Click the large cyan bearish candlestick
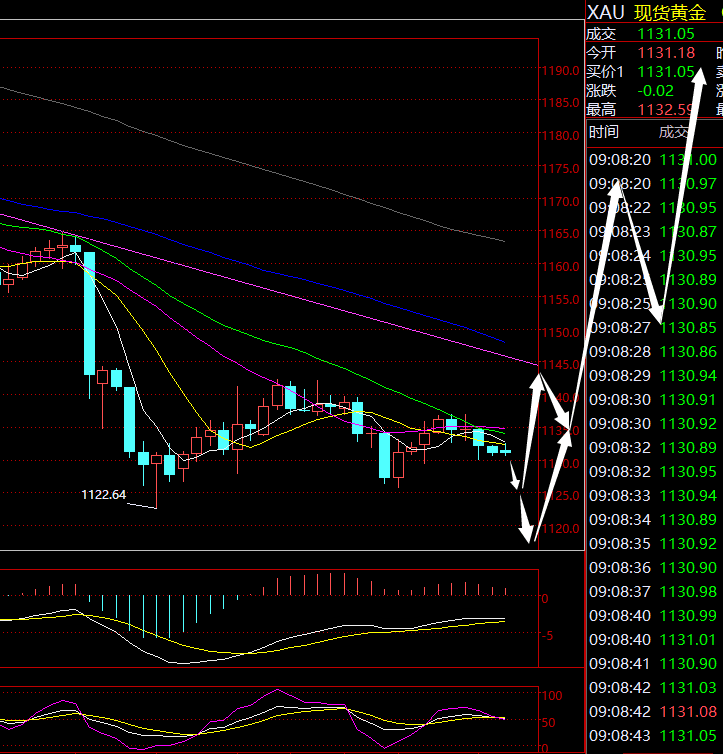The image size is (723, 754). [x=89, y=313]
